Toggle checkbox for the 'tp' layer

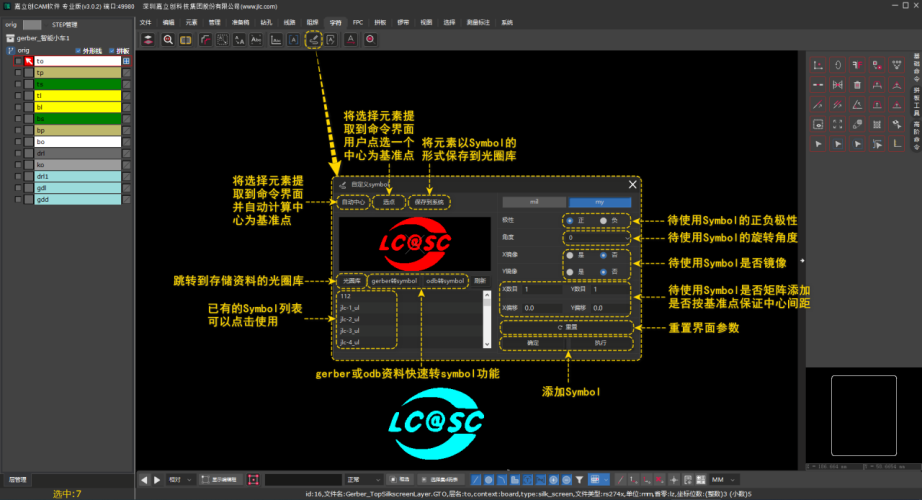pos(18,73)
